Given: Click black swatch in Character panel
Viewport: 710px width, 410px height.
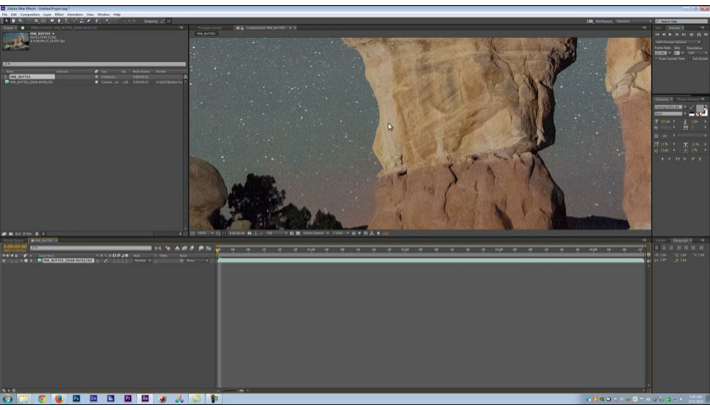Looking at the screenshot, I should [x=691, y=113].
